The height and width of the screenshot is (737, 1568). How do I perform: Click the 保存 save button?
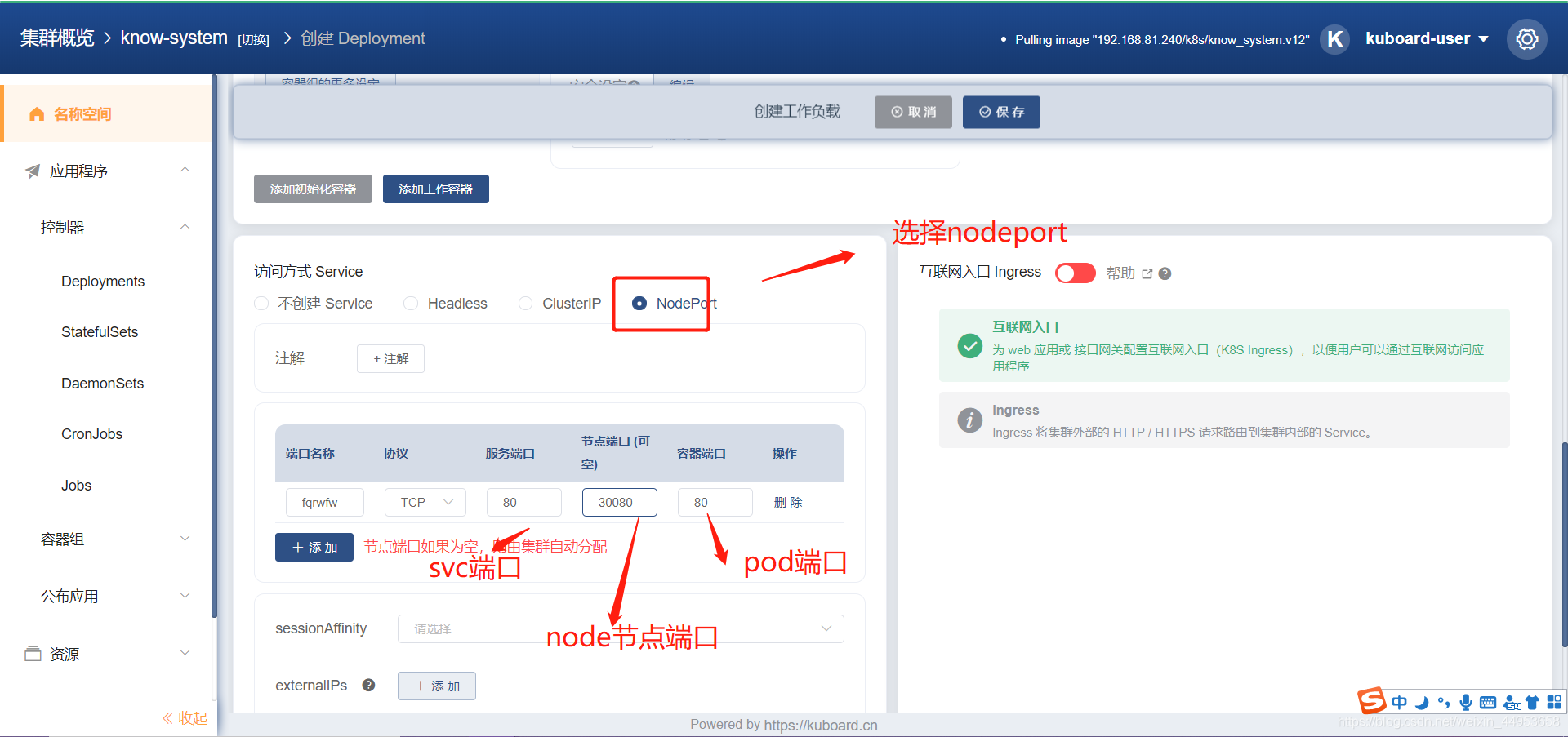(1001, 112)
